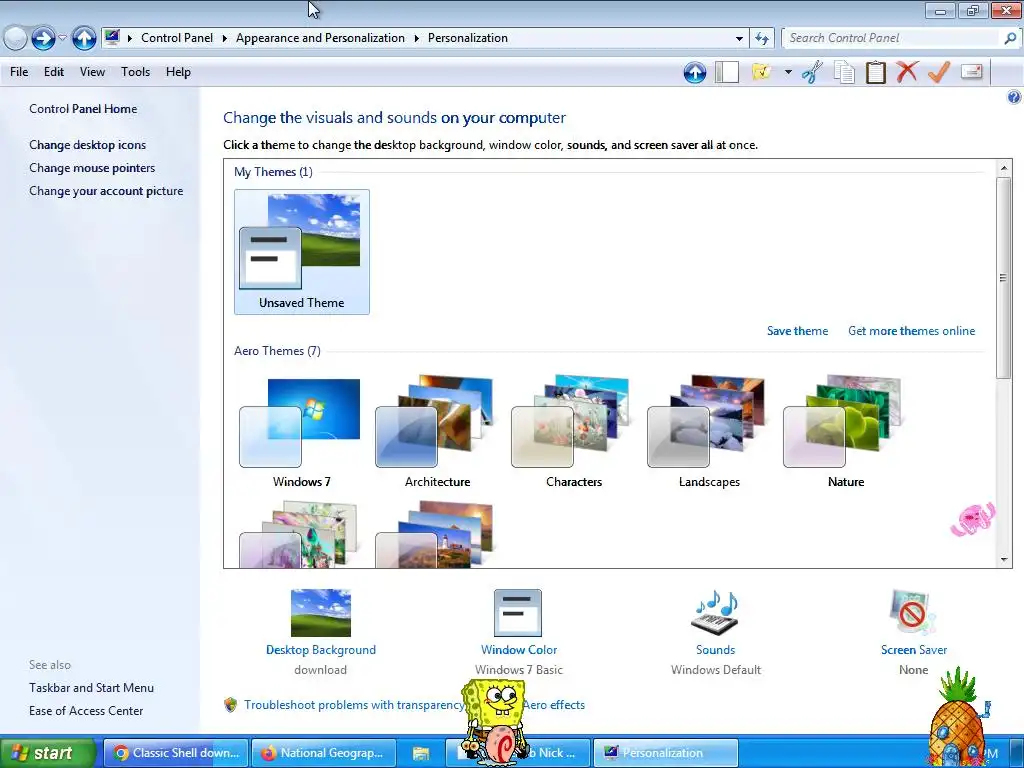This screenshot has width=1024, height=768.
Task: Click the orange checkmark Properties icon
Action: click(938, 72)
